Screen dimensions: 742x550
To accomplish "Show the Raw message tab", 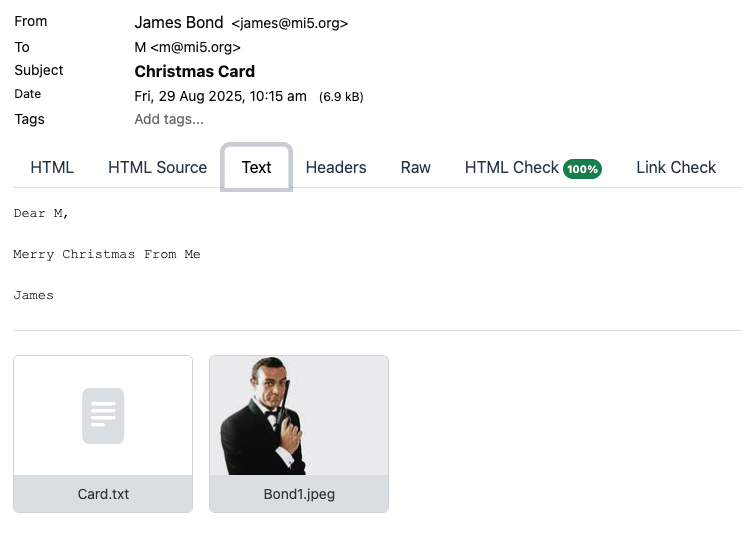I will [x=415, y=167].
